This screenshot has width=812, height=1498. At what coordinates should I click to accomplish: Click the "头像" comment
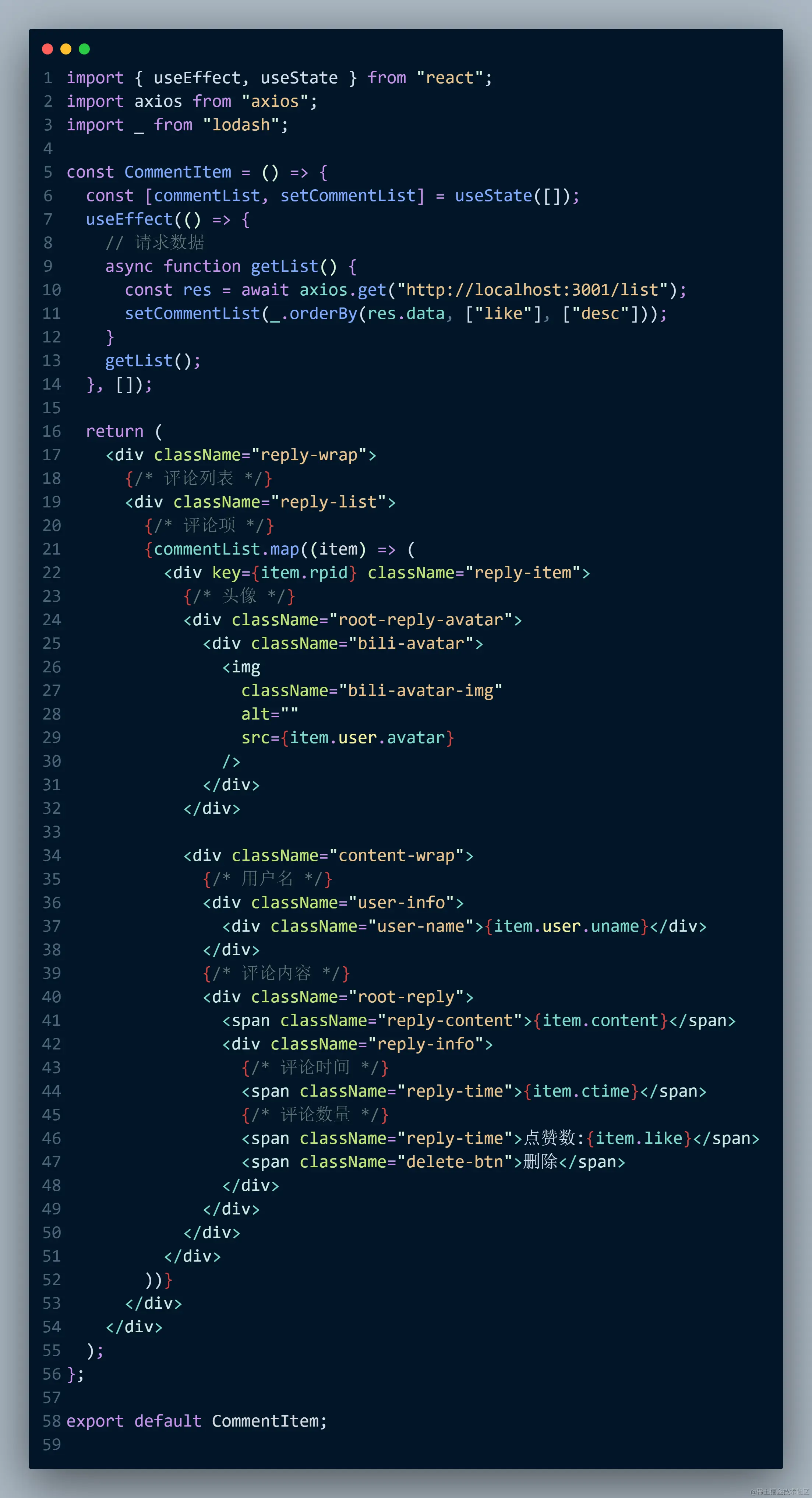[239, 596]
